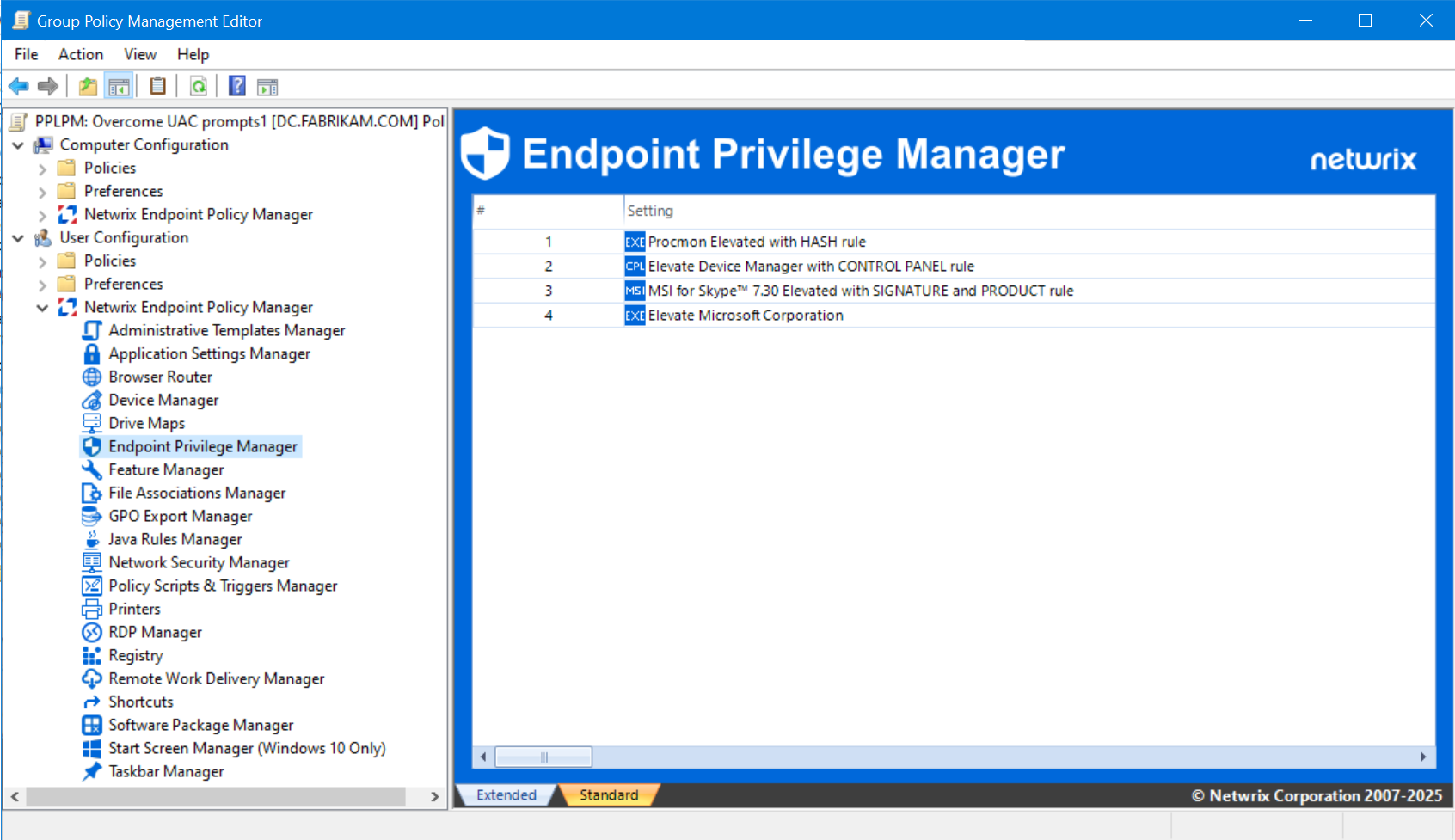Click the Setting column header
The width and height of the screenshot is (1455, 840).
click(1029, 211)
